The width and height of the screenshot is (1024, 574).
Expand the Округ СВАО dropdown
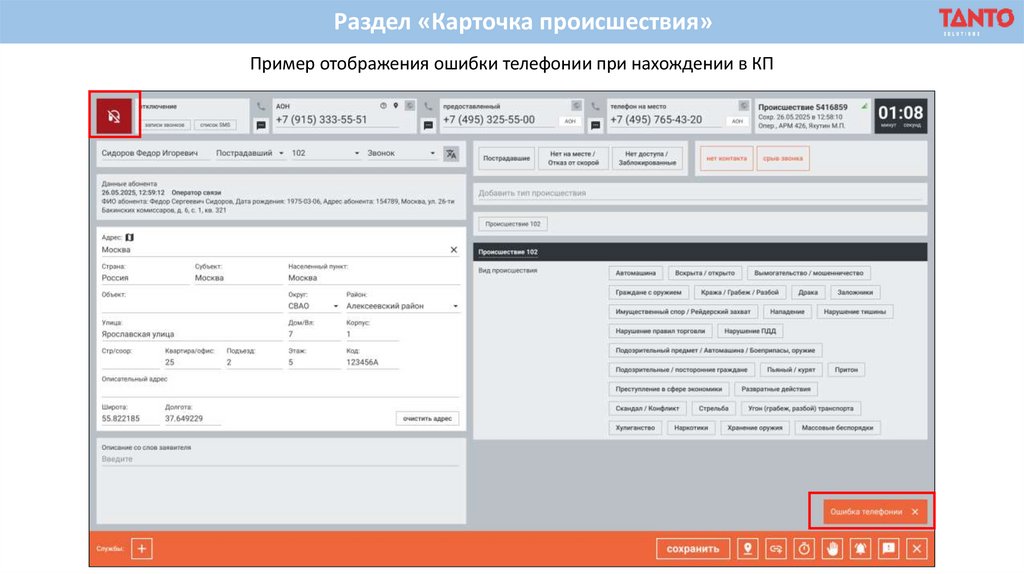[x=313, y=306]
